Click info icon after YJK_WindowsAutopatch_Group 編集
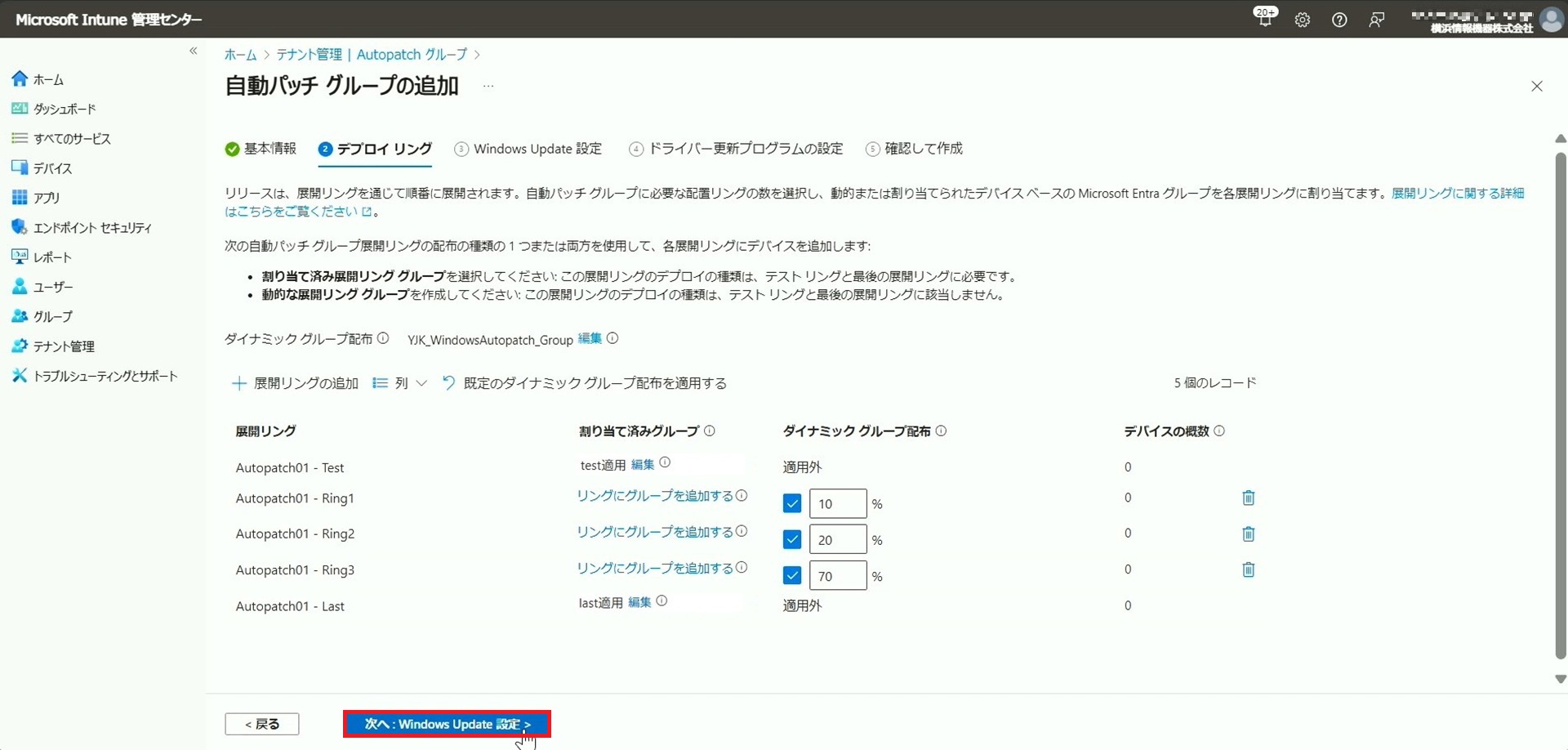 pyautogui.click(x=612, y=338)
